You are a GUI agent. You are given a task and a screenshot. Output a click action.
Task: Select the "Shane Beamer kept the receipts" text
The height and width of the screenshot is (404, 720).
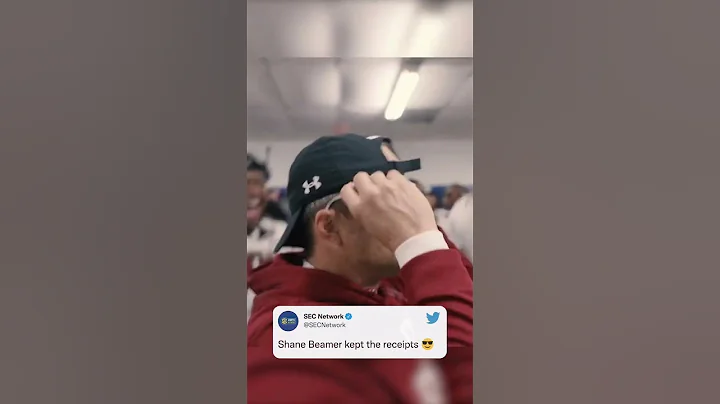(x=348, y=344)
